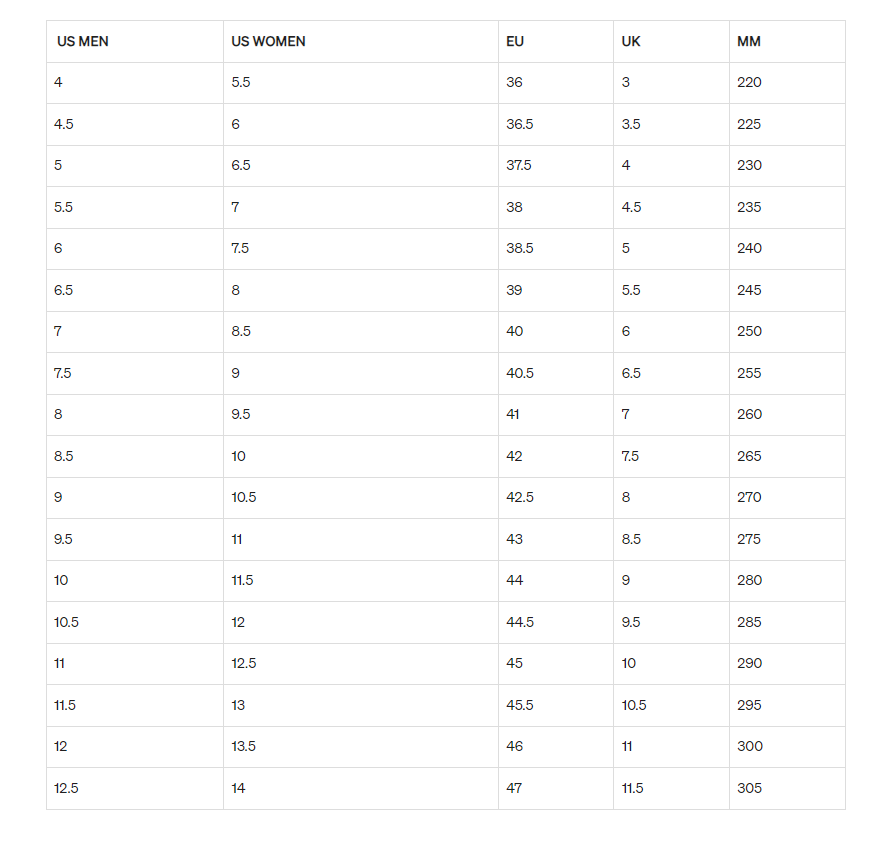This screenshot has height=843, width=891.
Task: Select US WOMEN size 14 cell
Action: click(x=238, y=788)
